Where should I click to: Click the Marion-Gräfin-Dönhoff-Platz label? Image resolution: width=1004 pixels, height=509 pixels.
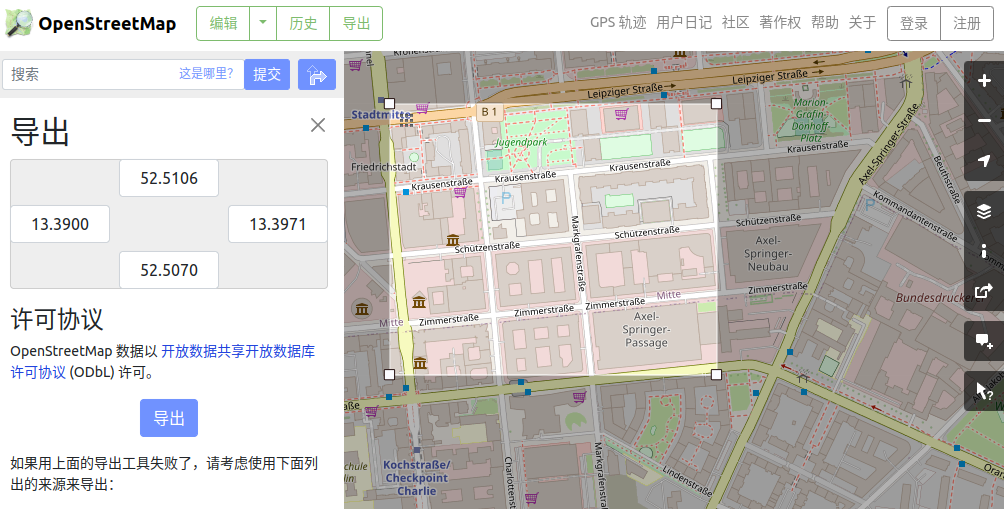[811, 120]
